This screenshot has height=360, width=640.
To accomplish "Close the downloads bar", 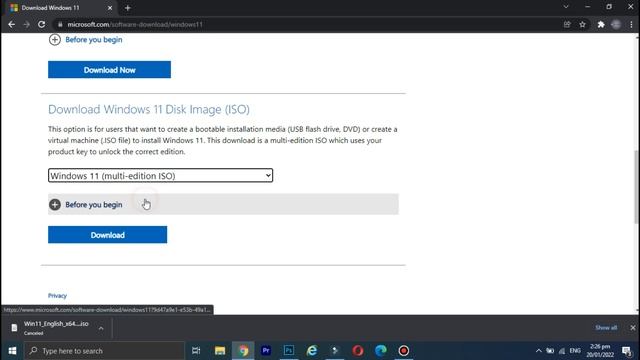I will tap(633, 328).
